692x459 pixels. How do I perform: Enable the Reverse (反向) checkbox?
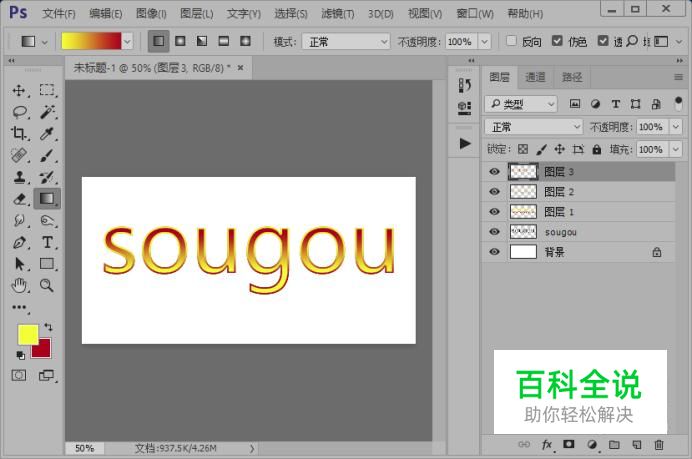[x=511, y=41]
